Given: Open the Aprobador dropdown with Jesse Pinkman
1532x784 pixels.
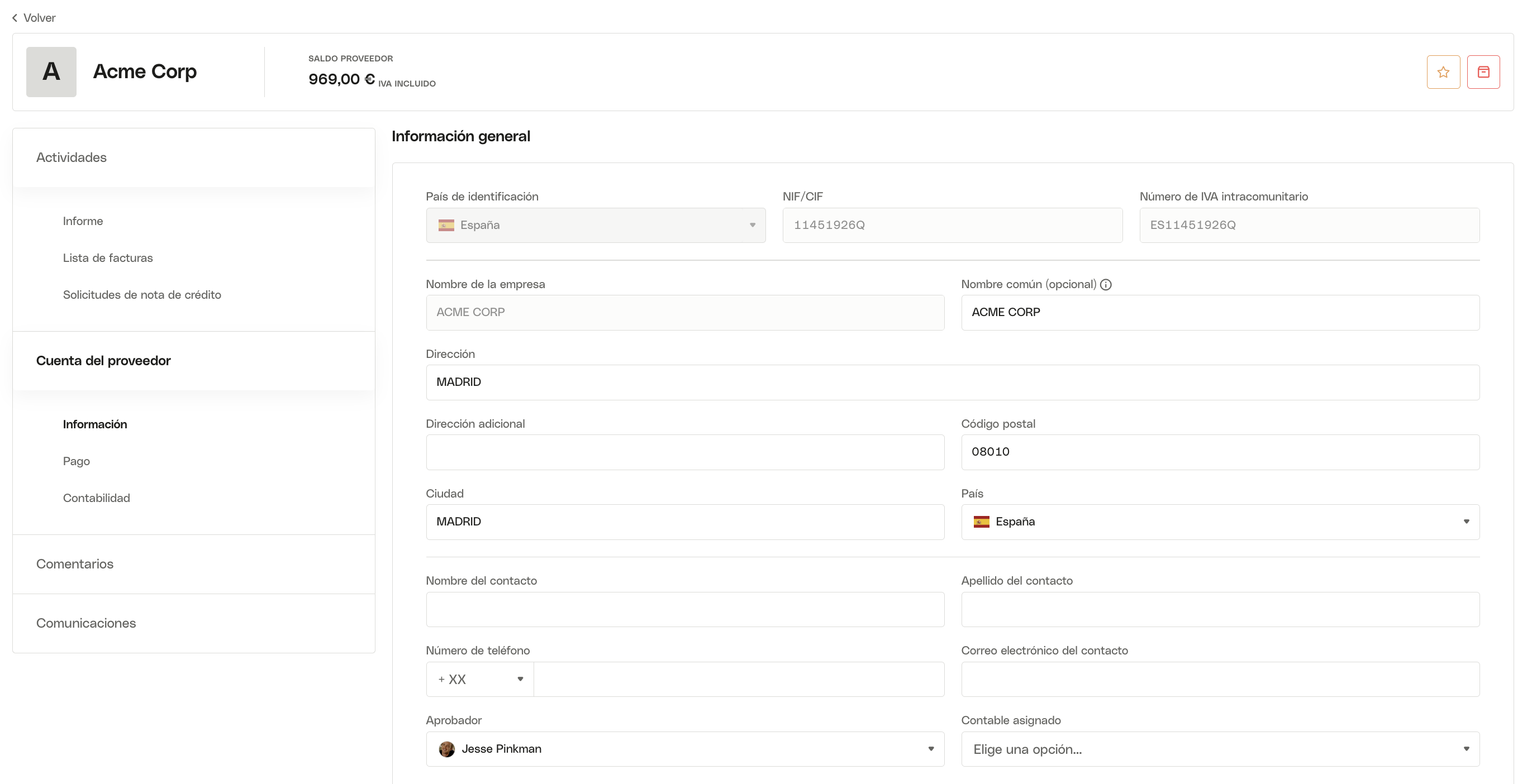Looking at the screenshot, I should (685, 749).
